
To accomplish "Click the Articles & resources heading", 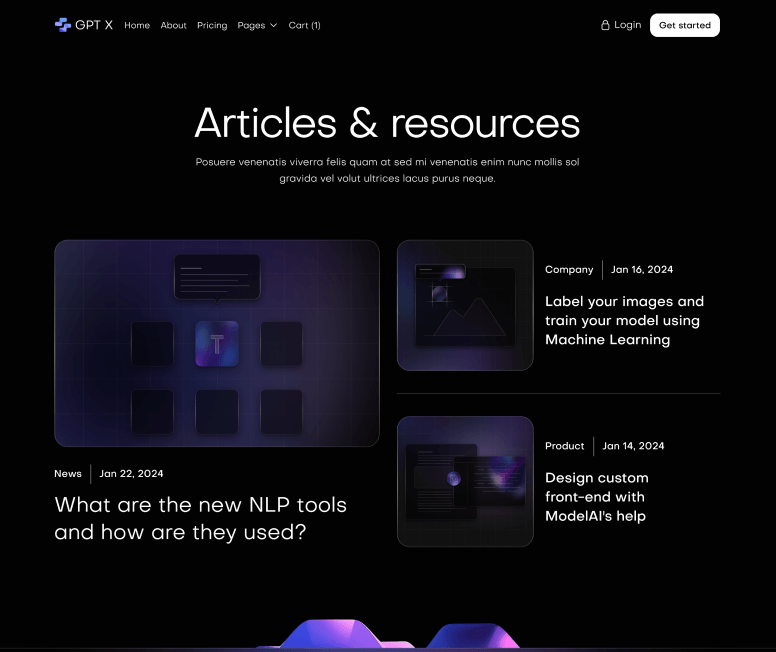I will [x=388, y=123].
